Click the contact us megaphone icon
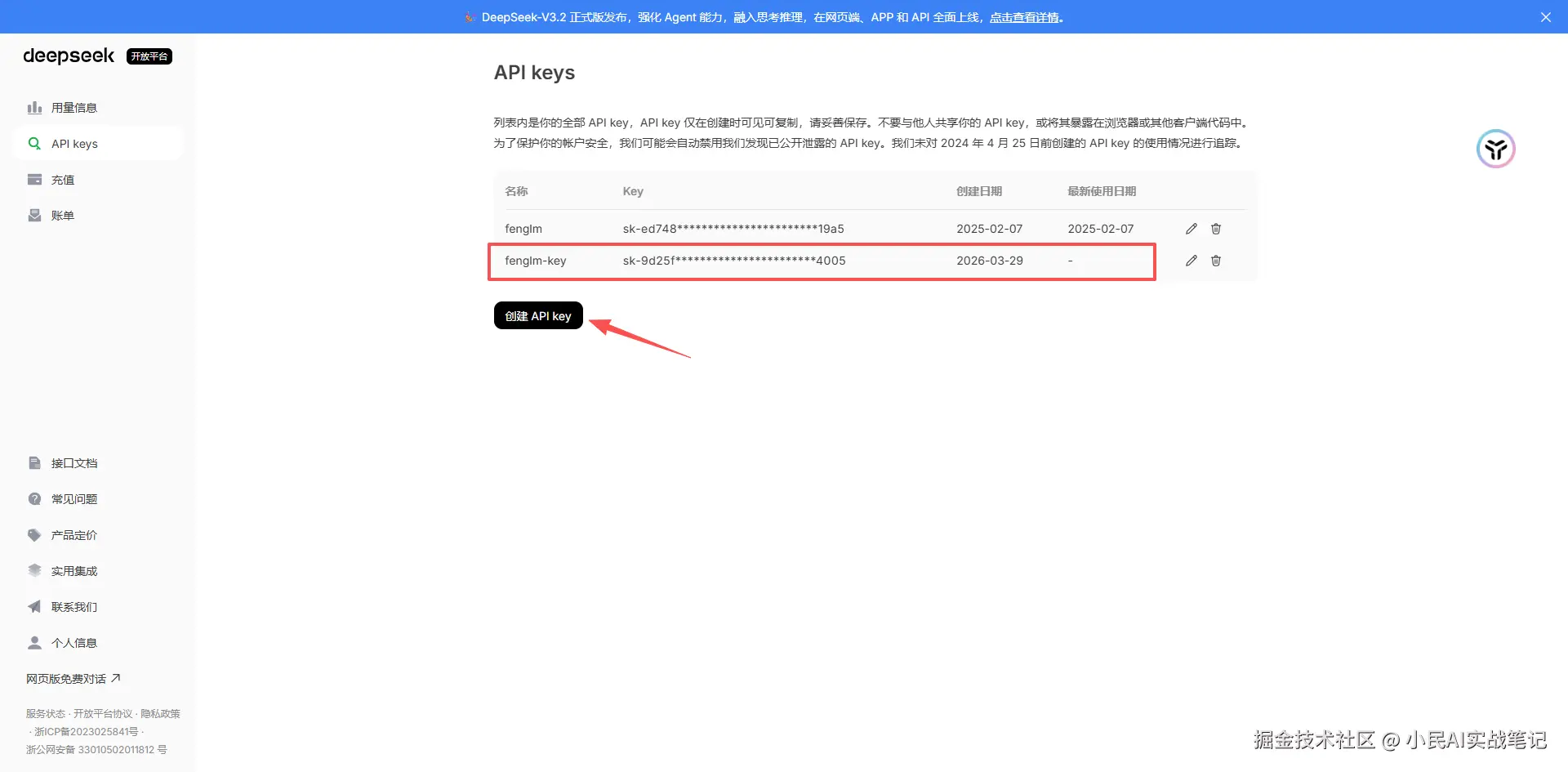The width and height of the screenshot is (1568, 772). (x=34, y=607)
